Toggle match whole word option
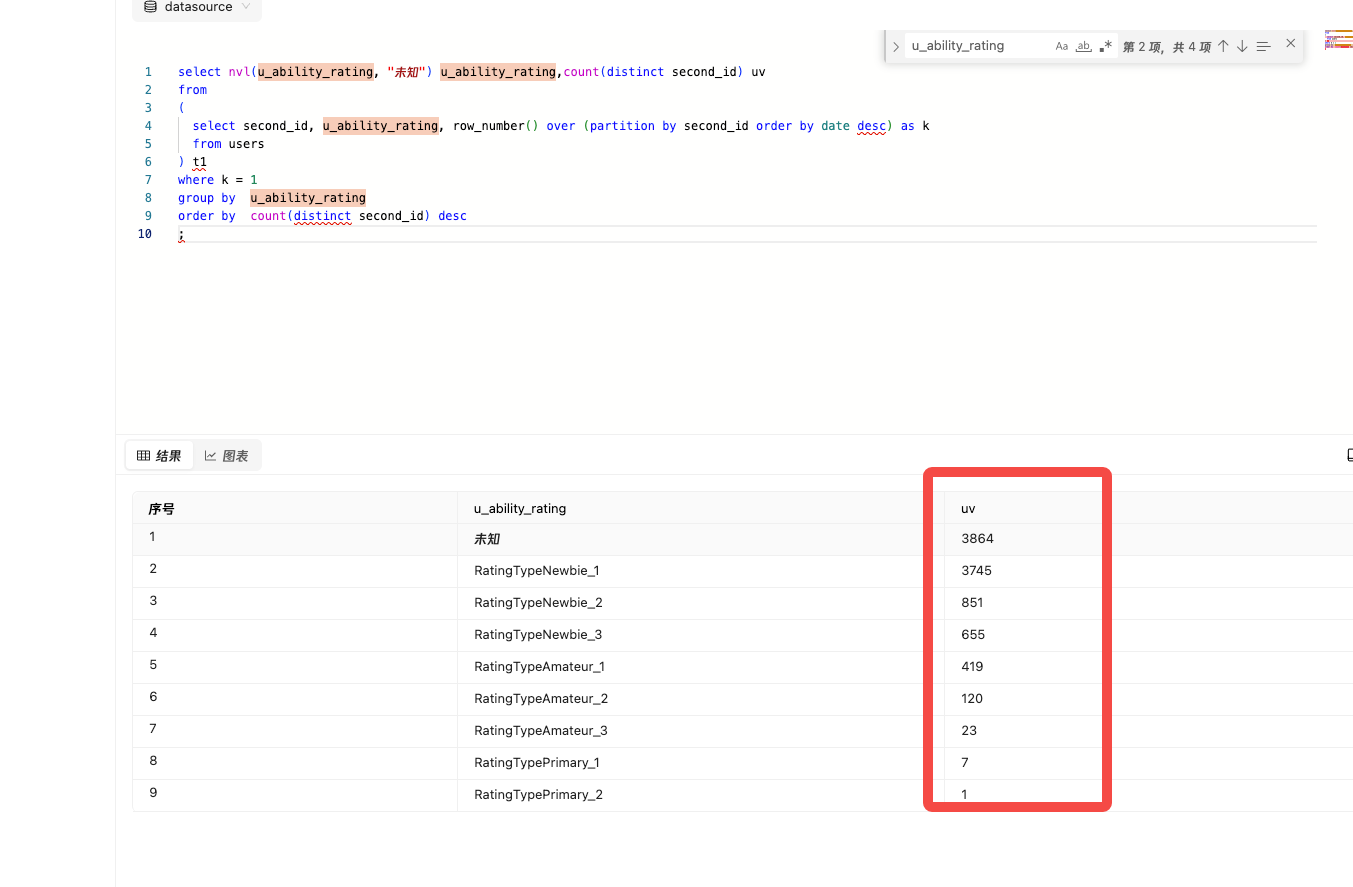Viewport: 1353px width, 887px height. click(x=1083, y=46)
